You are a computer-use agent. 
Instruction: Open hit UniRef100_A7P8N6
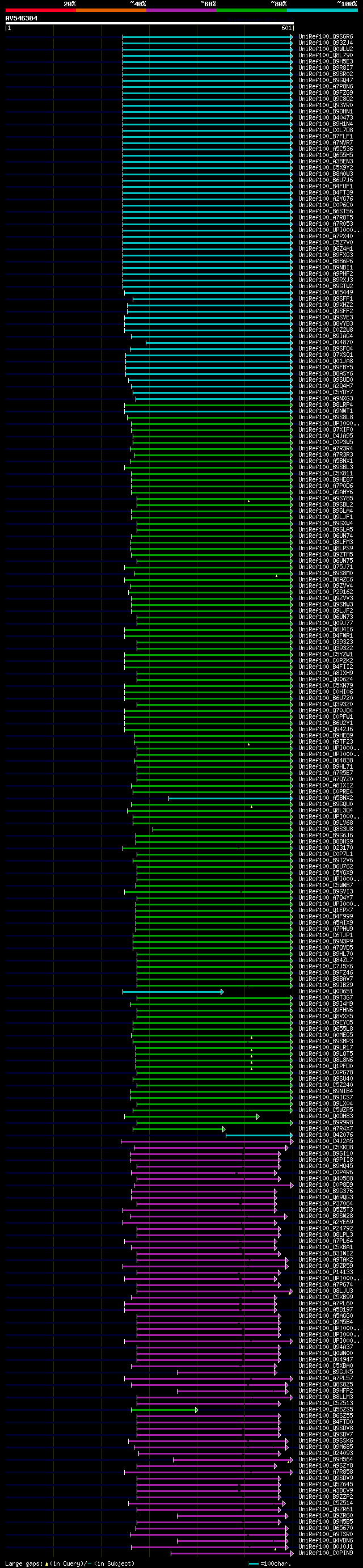point(325,86)
